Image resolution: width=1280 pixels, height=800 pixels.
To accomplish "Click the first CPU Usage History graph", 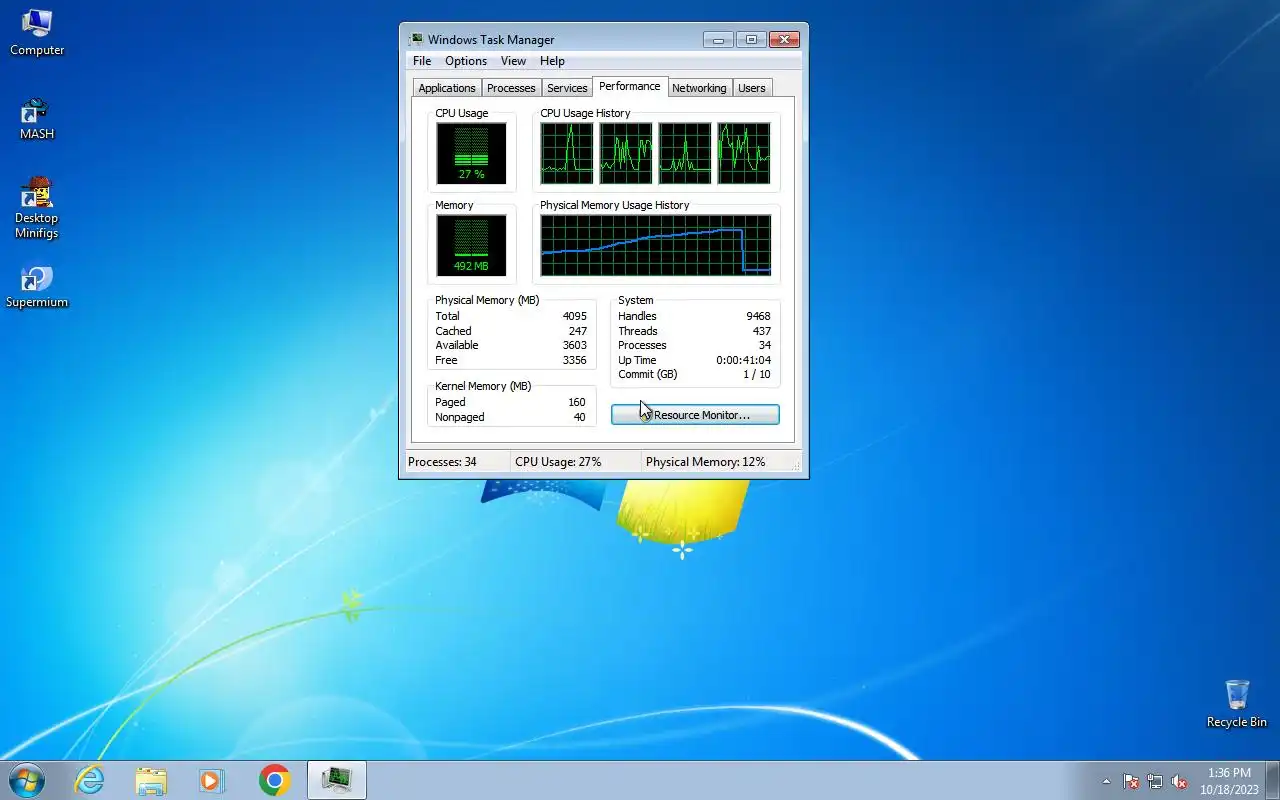I will click(x=567, y=153).
